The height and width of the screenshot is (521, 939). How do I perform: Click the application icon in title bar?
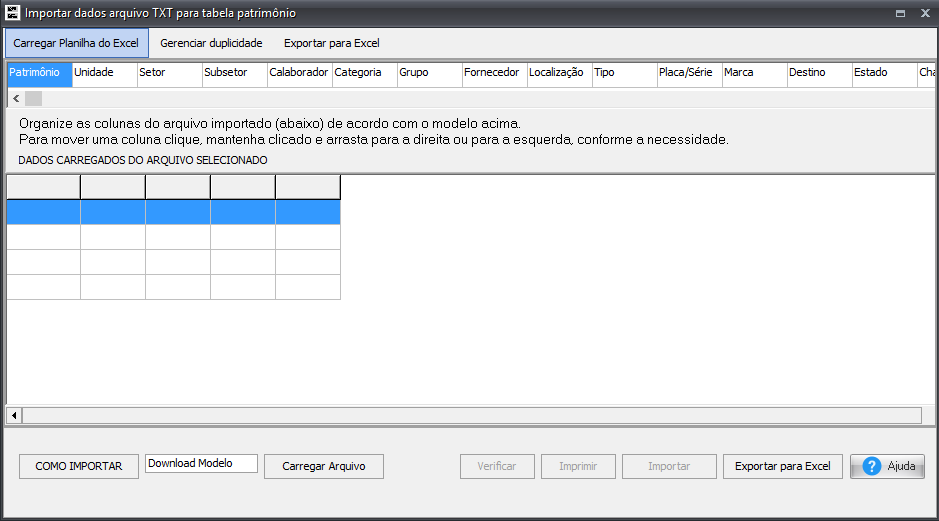(x=11, y=13)
